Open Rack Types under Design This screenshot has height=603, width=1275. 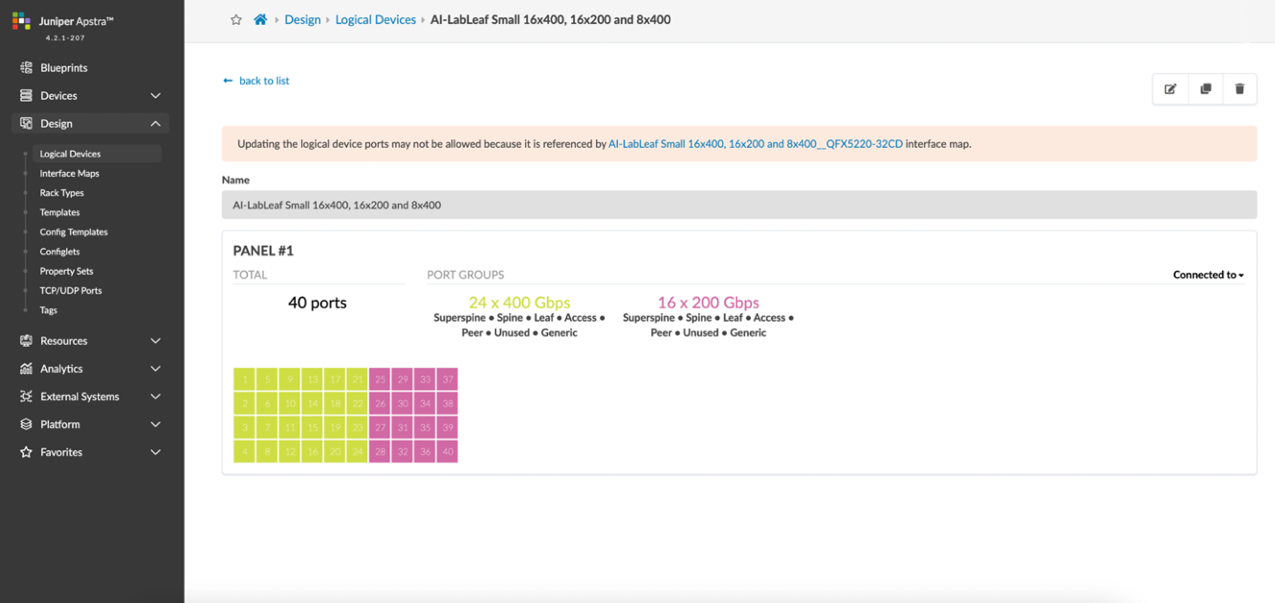click(x=62, y=193)
